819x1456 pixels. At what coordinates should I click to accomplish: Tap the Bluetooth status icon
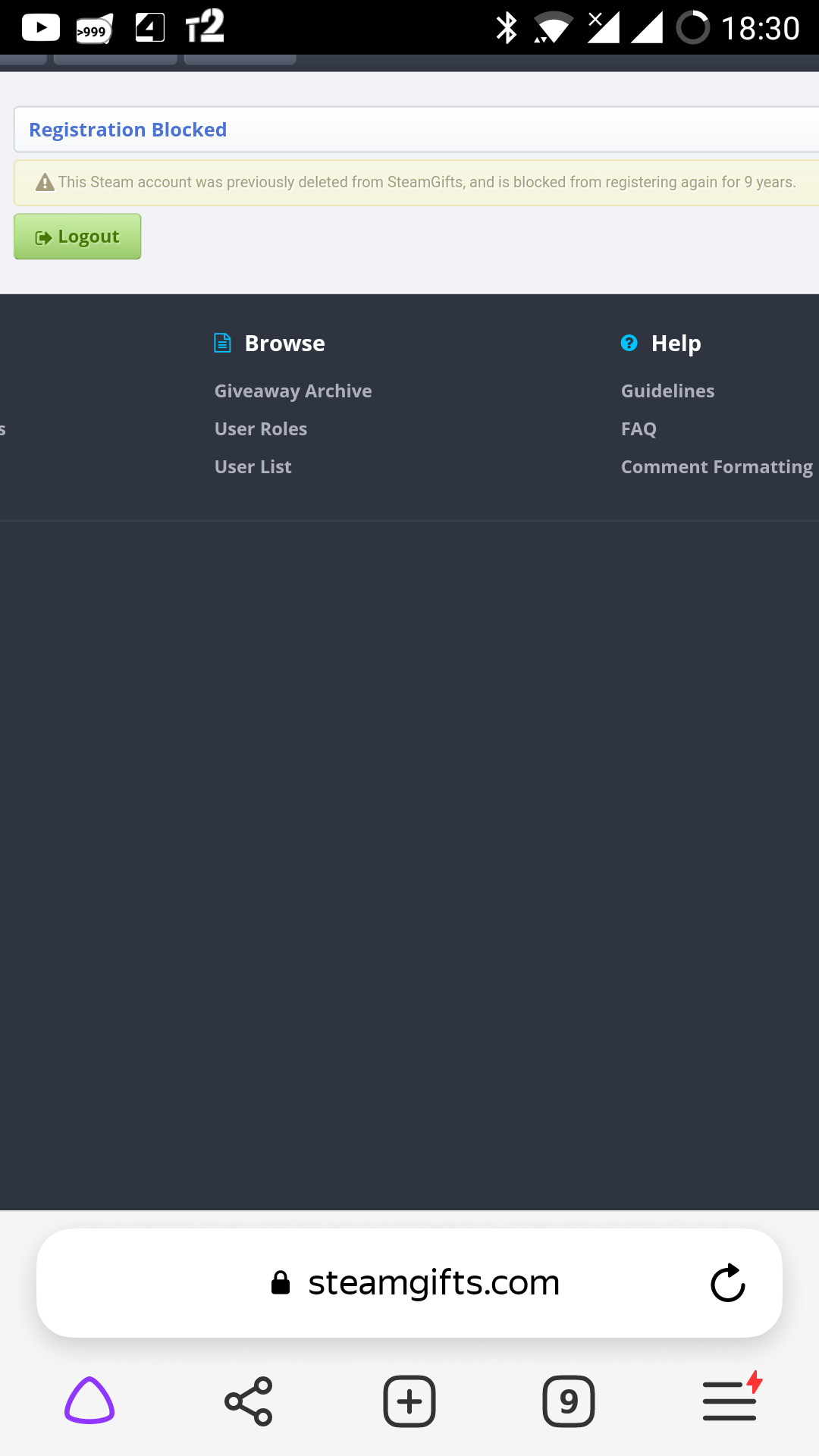point(507,28)
